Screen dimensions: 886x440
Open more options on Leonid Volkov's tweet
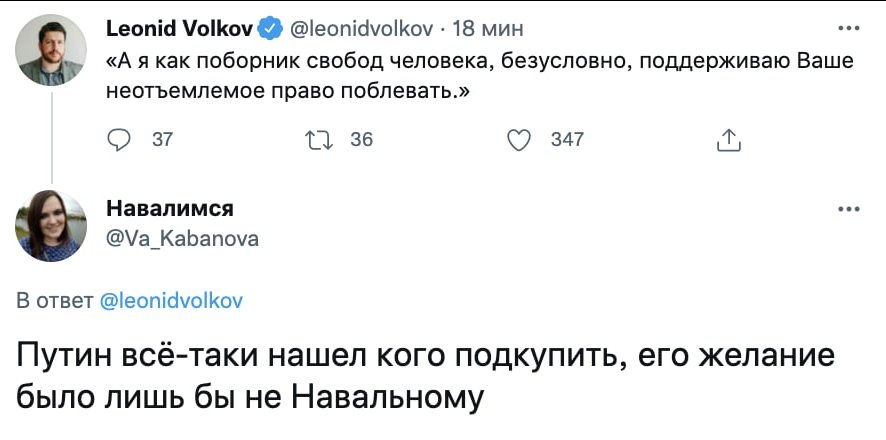pyautogui.click(x=849, y=28)
